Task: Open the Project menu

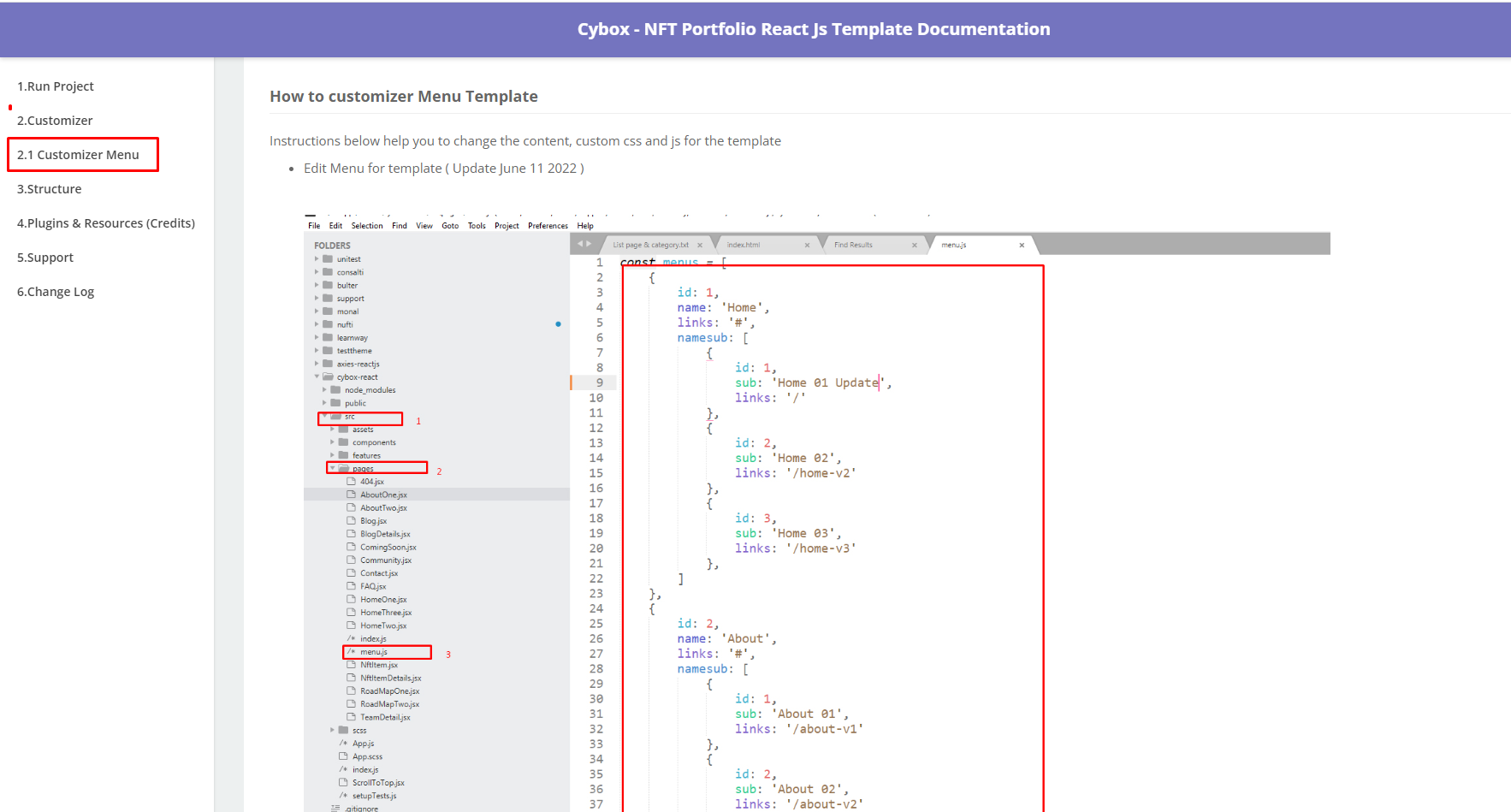Action: point(507,226)
